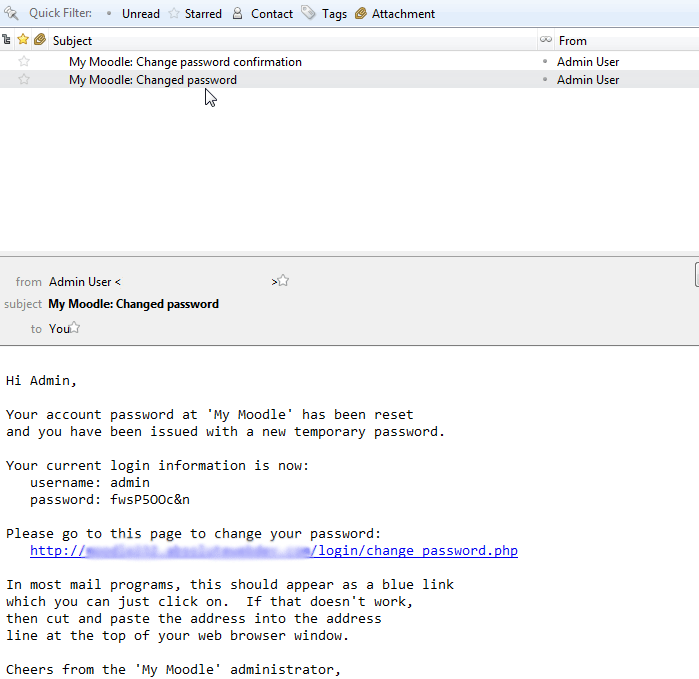The image size is (699, 679).
Task: Toggle the Unread quick filter
Action: click(133, 14)
